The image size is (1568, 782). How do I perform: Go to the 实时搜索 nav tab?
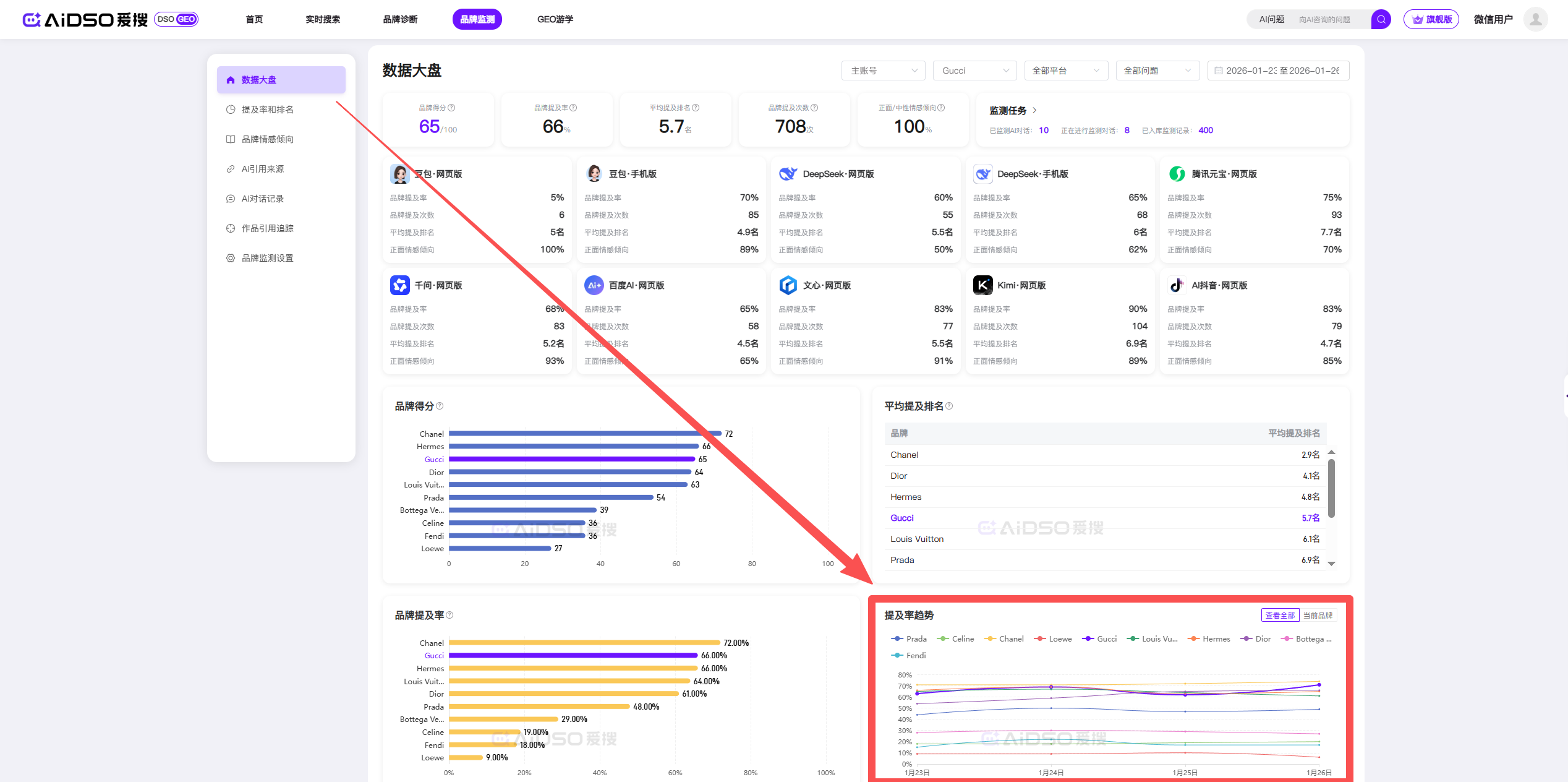point(323,19)
